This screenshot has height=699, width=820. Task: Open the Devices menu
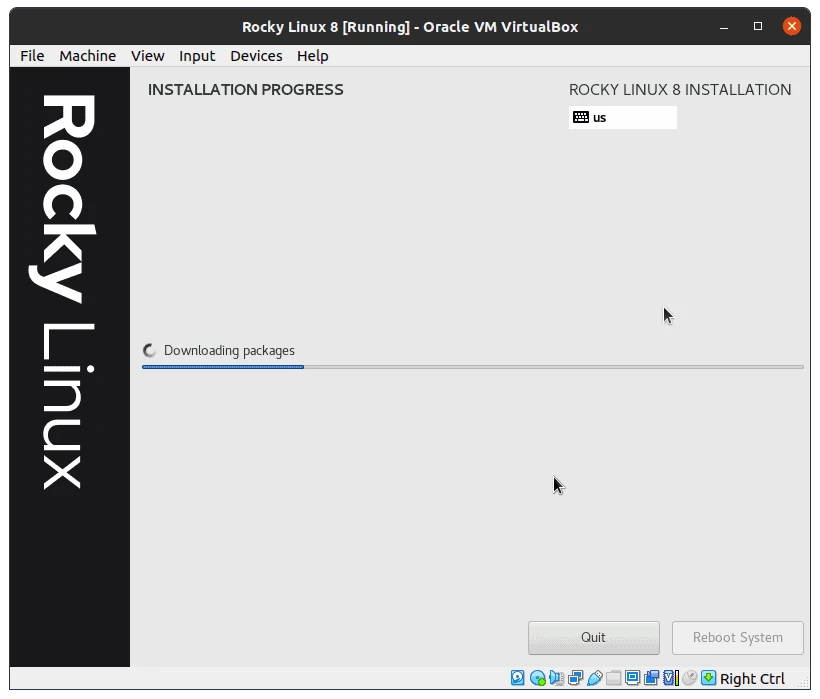click(x=256, y=56)
